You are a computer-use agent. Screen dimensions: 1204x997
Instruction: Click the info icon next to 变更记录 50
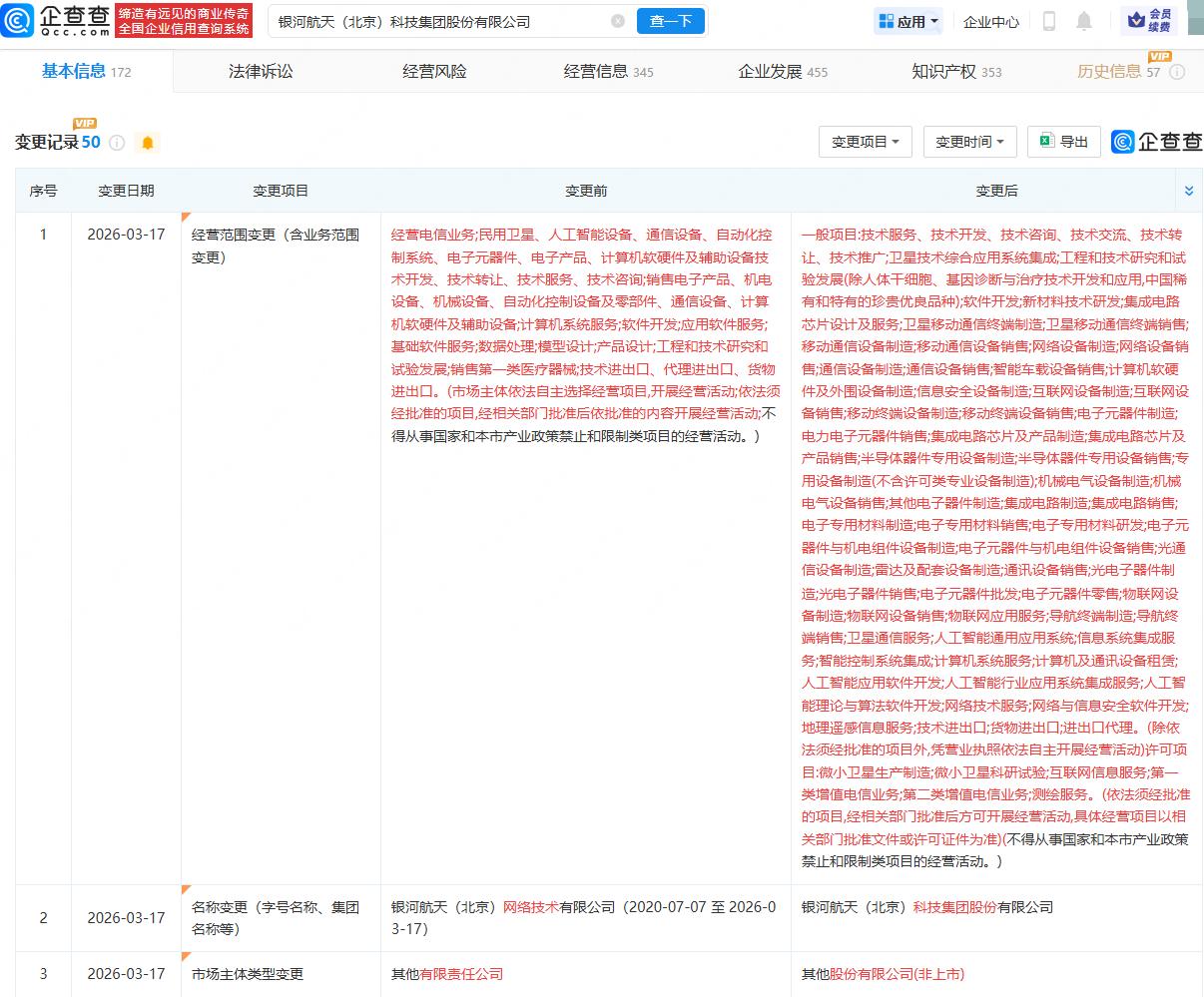[117, 143]
